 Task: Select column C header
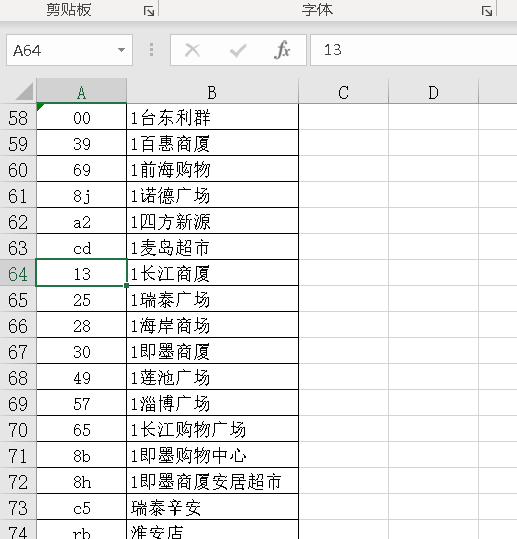(x=343, y=91)
